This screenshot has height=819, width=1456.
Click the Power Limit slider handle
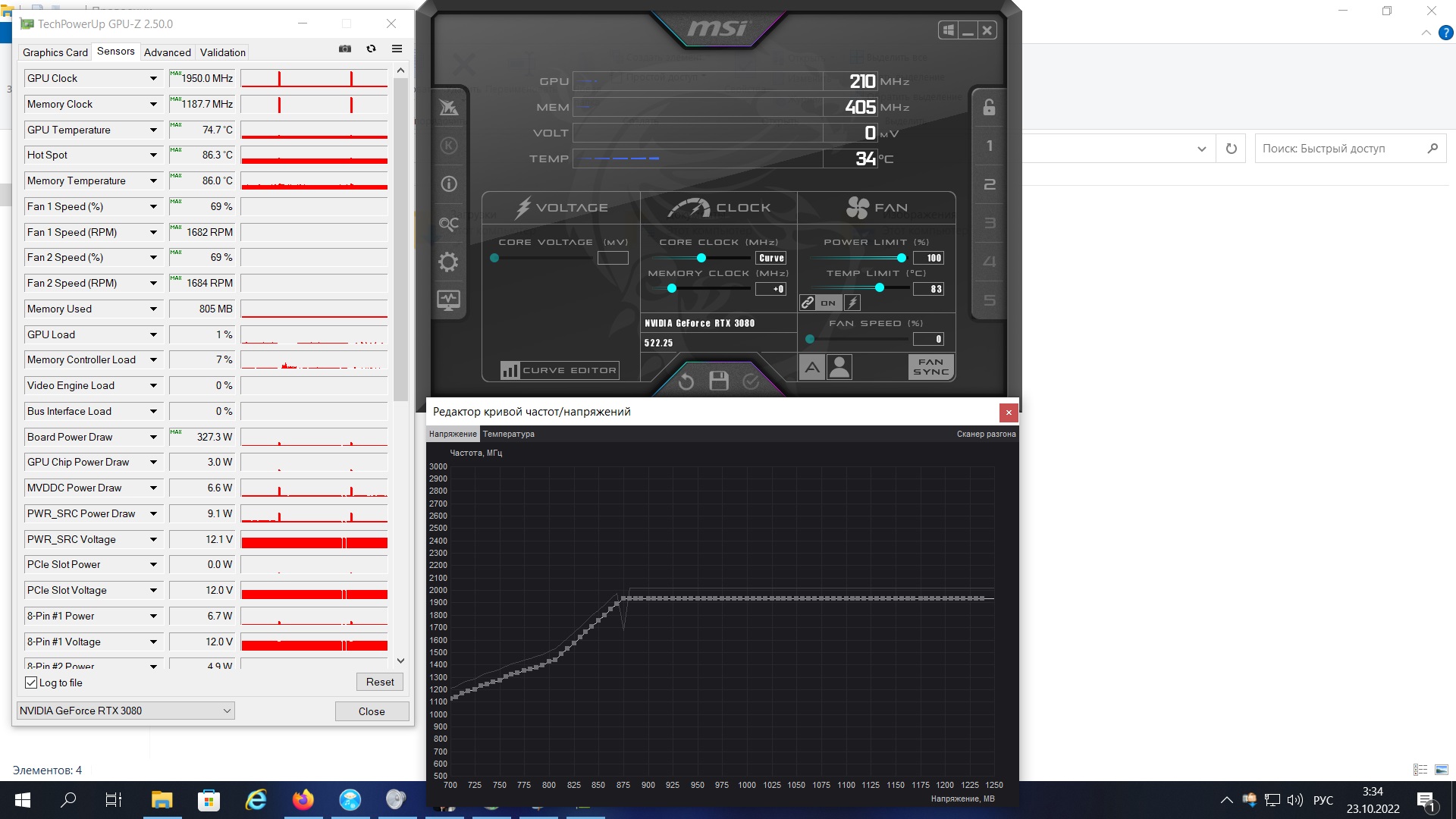click(901, 258)
